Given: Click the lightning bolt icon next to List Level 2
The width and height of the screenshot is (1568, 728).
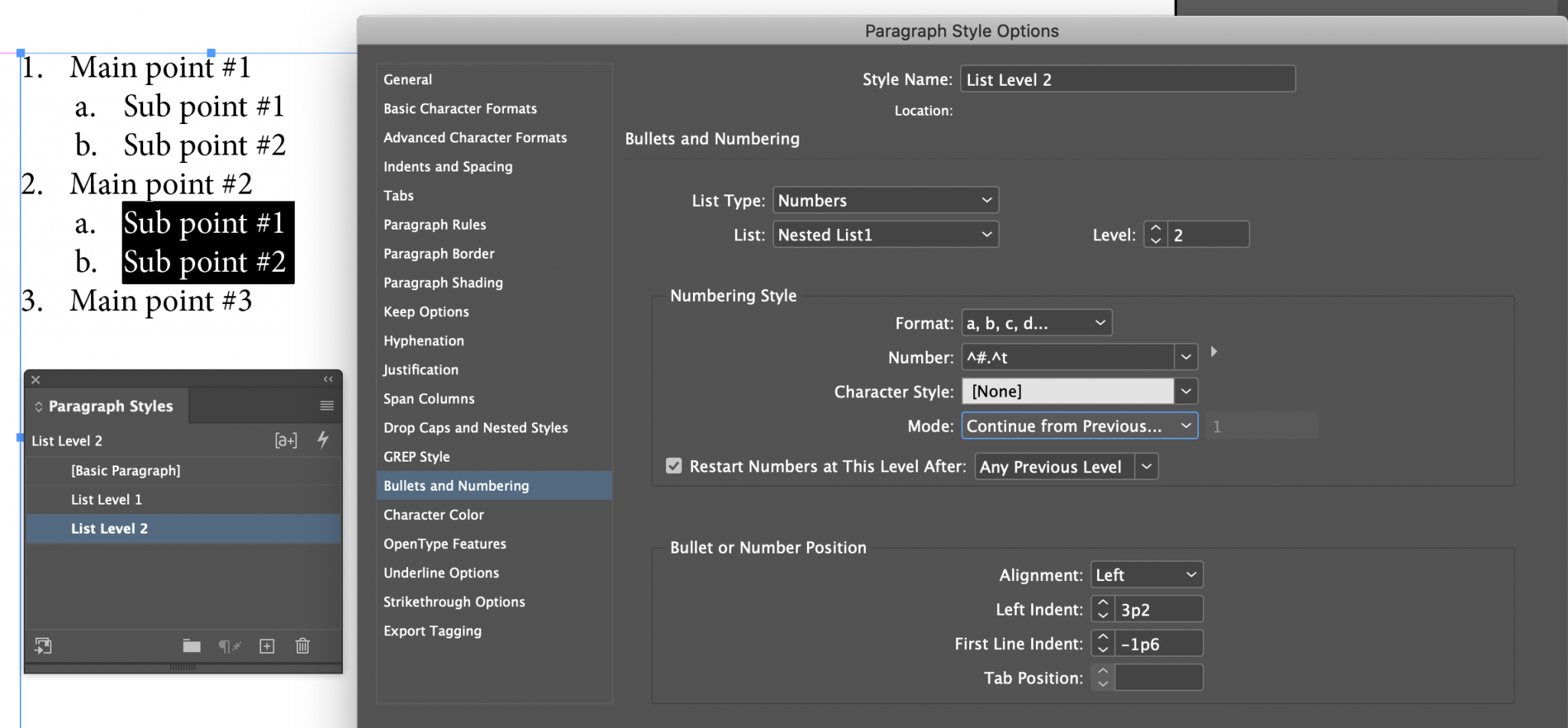Looking at the screenshot, I should coord(323,440).
